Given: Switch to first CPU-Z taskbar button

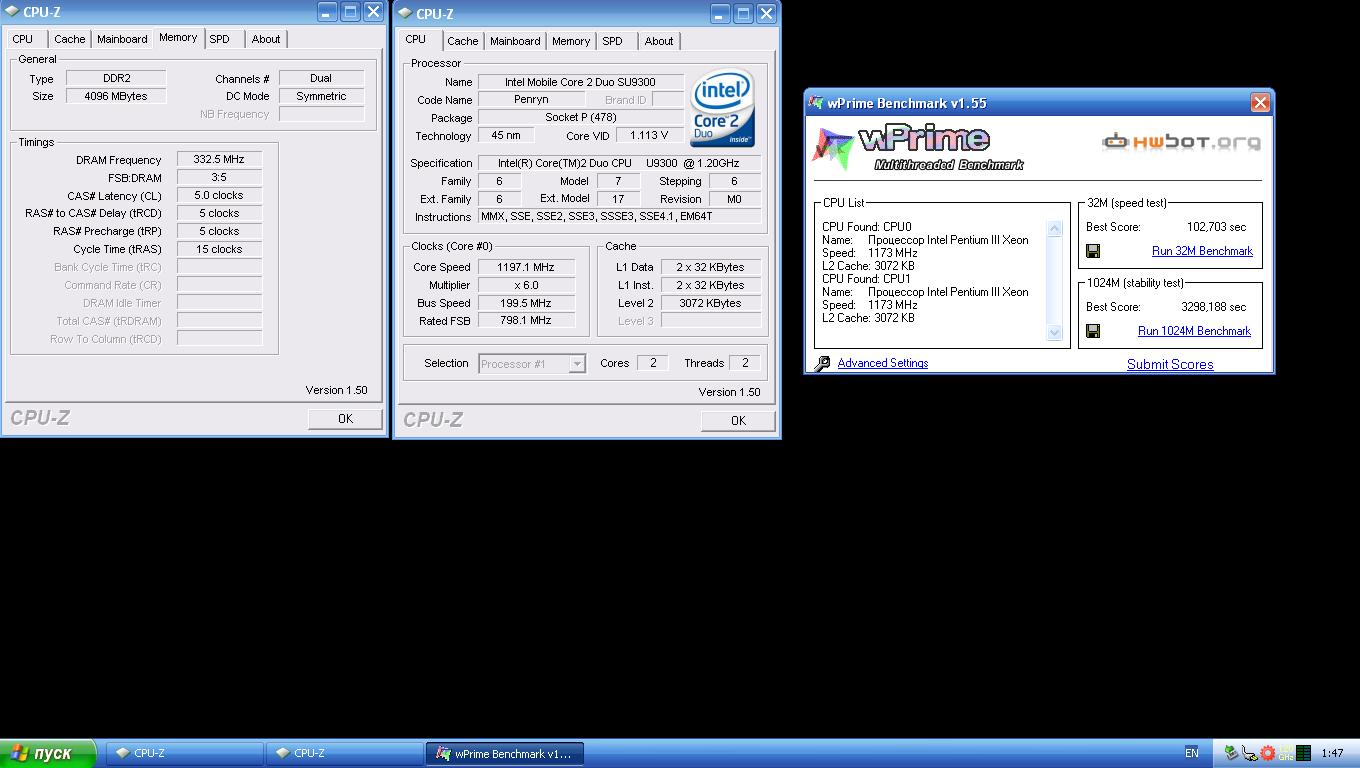Looking at the screenshot, I should click(184, 753).
